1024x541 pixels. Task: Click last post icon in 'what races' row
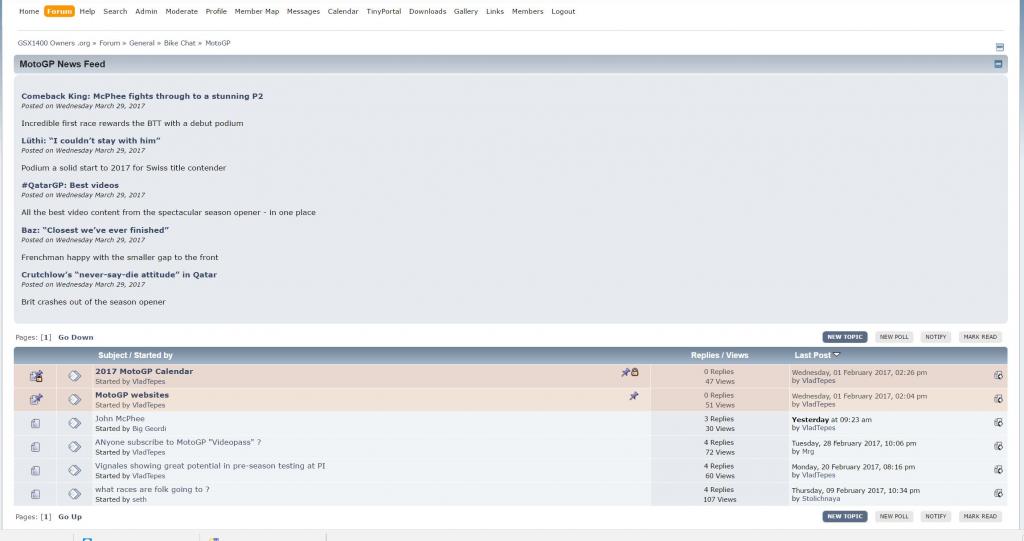point(998,493)
